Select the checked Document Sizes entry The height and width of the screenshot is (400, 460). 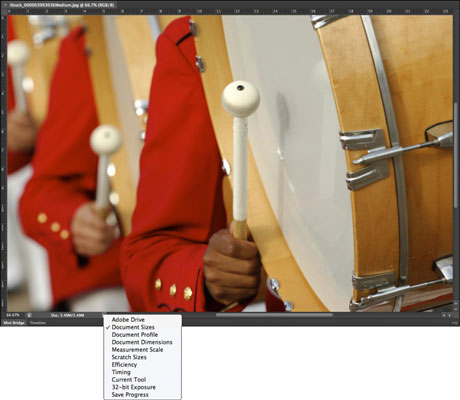[x=143, y=327]
